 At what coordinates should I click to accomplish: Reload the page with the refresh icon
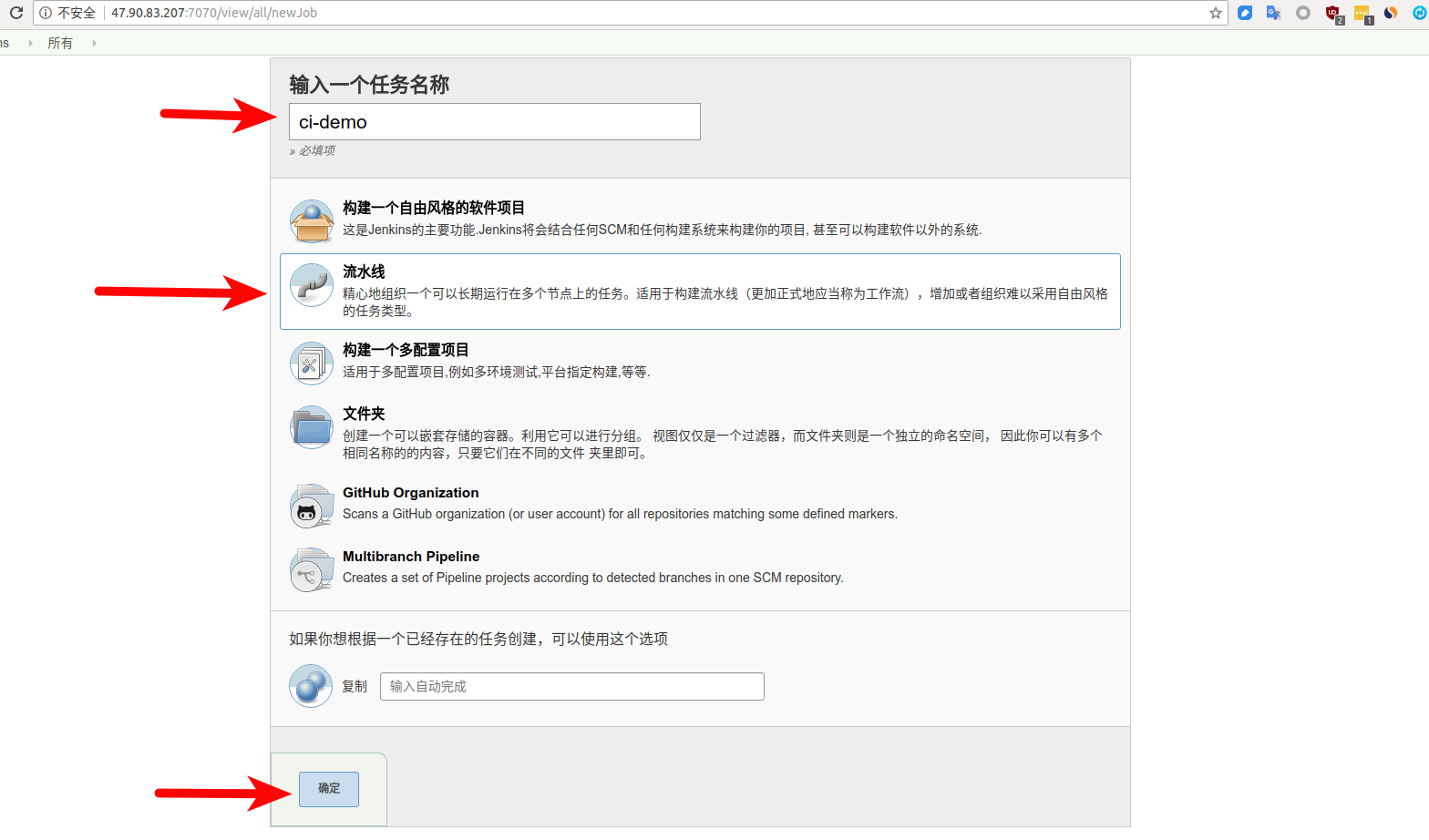[x=15, y=13]
